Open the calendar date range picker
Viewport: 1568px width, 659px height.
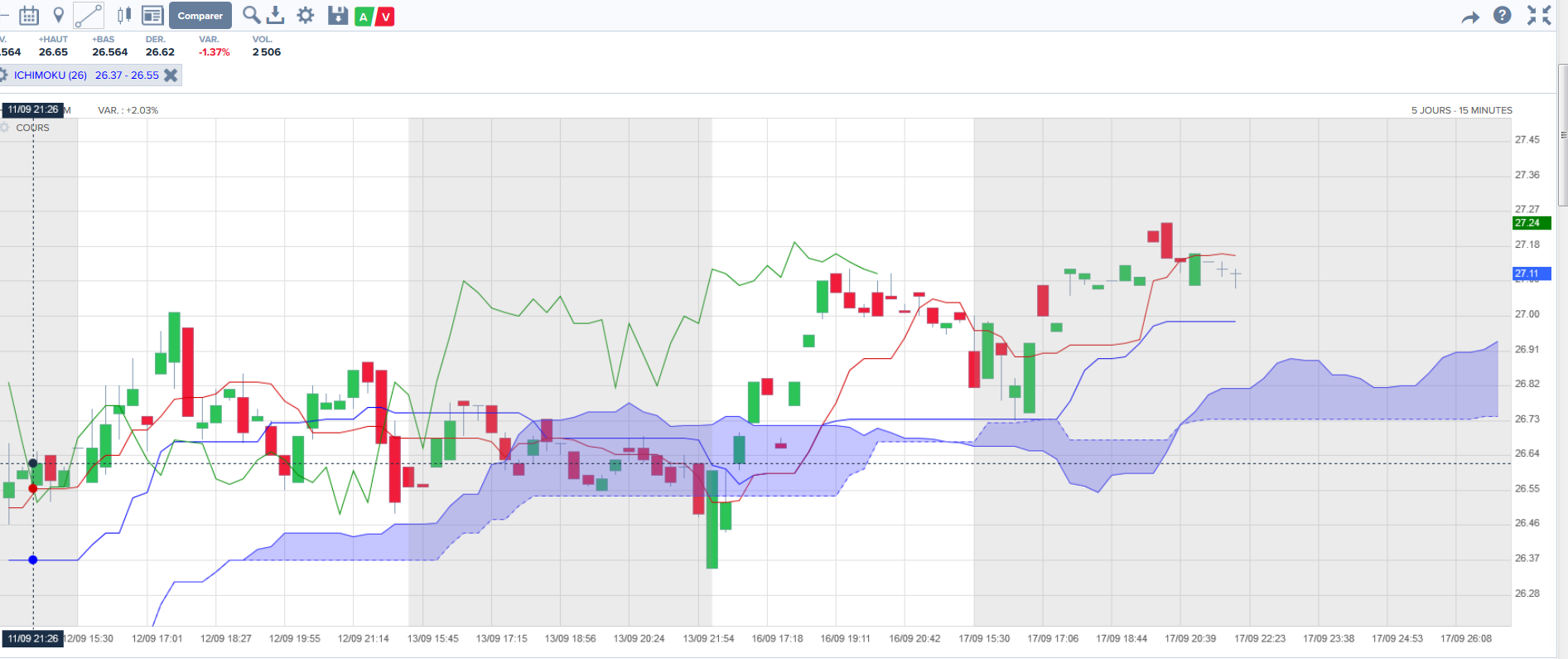(x=29, y=15)
